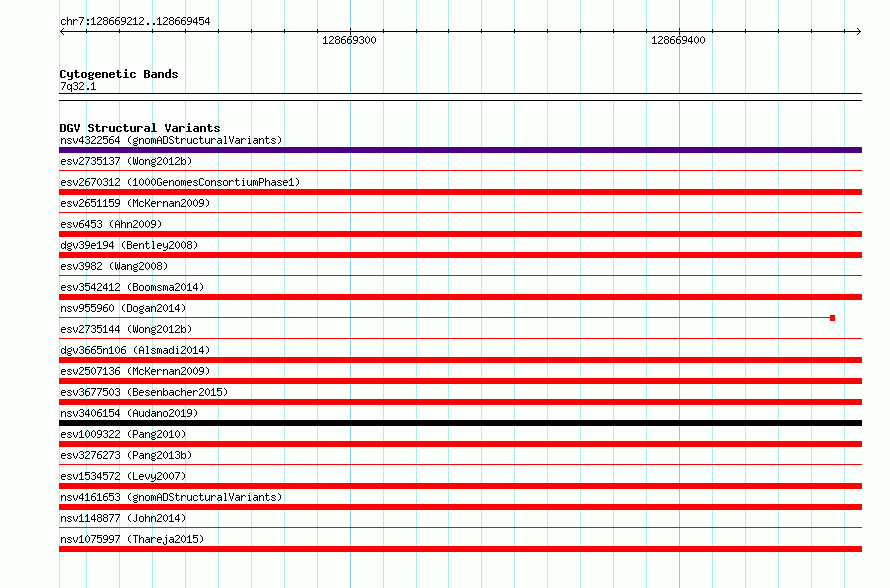Image resolution: width=890 pixels, height=588 pixels.
Task: Click esv6453 (Ahn2009) variant label
Action: (111, 224)
